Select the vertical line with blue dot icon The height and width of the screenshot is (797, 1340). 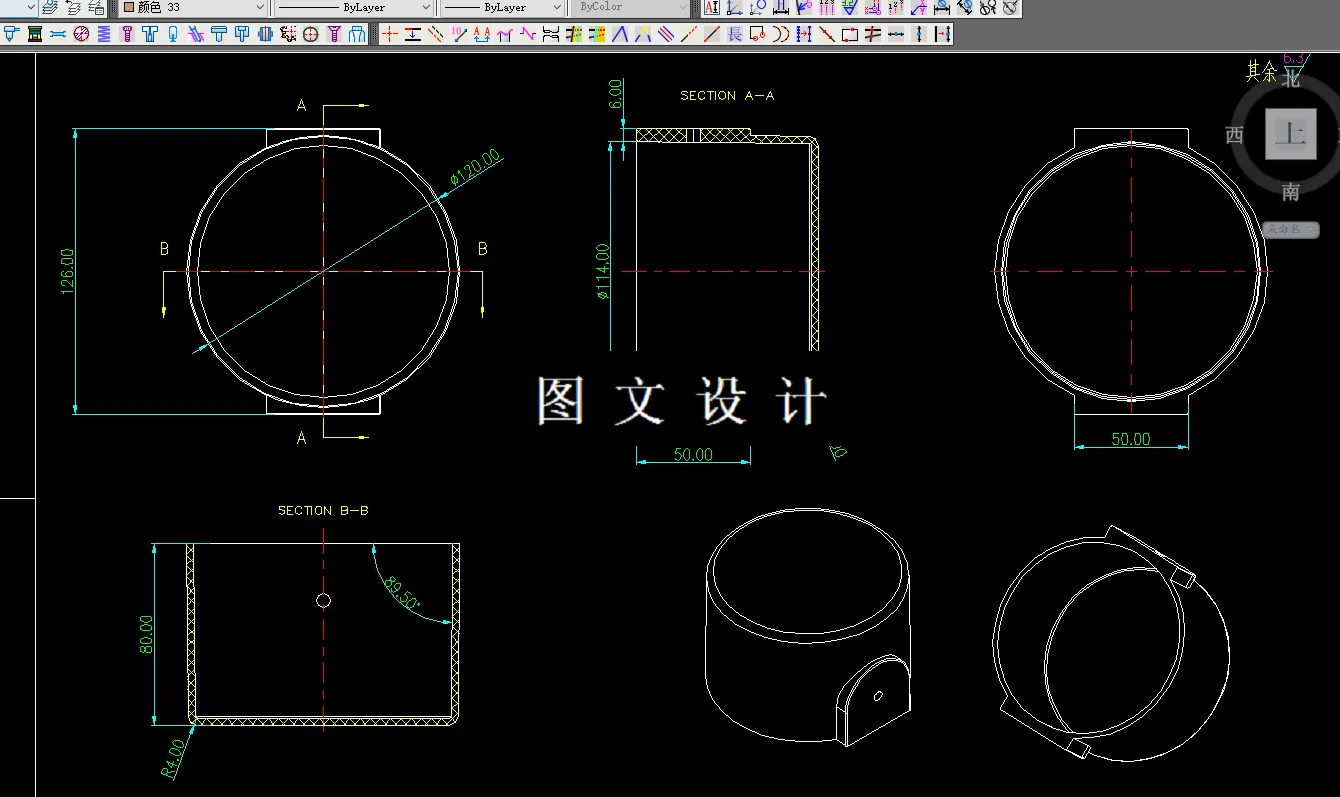coord(919,34)
